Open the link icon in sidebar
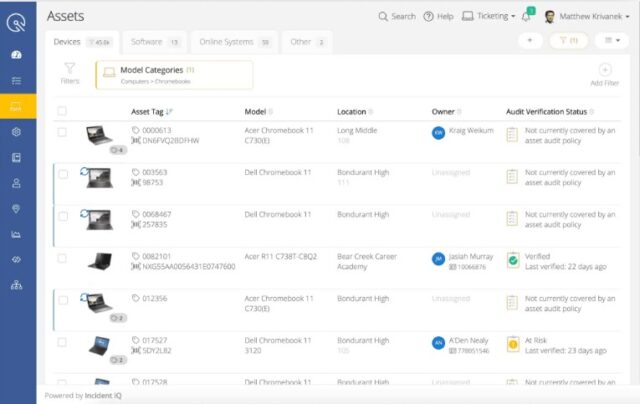 click(x=16, y=260)
